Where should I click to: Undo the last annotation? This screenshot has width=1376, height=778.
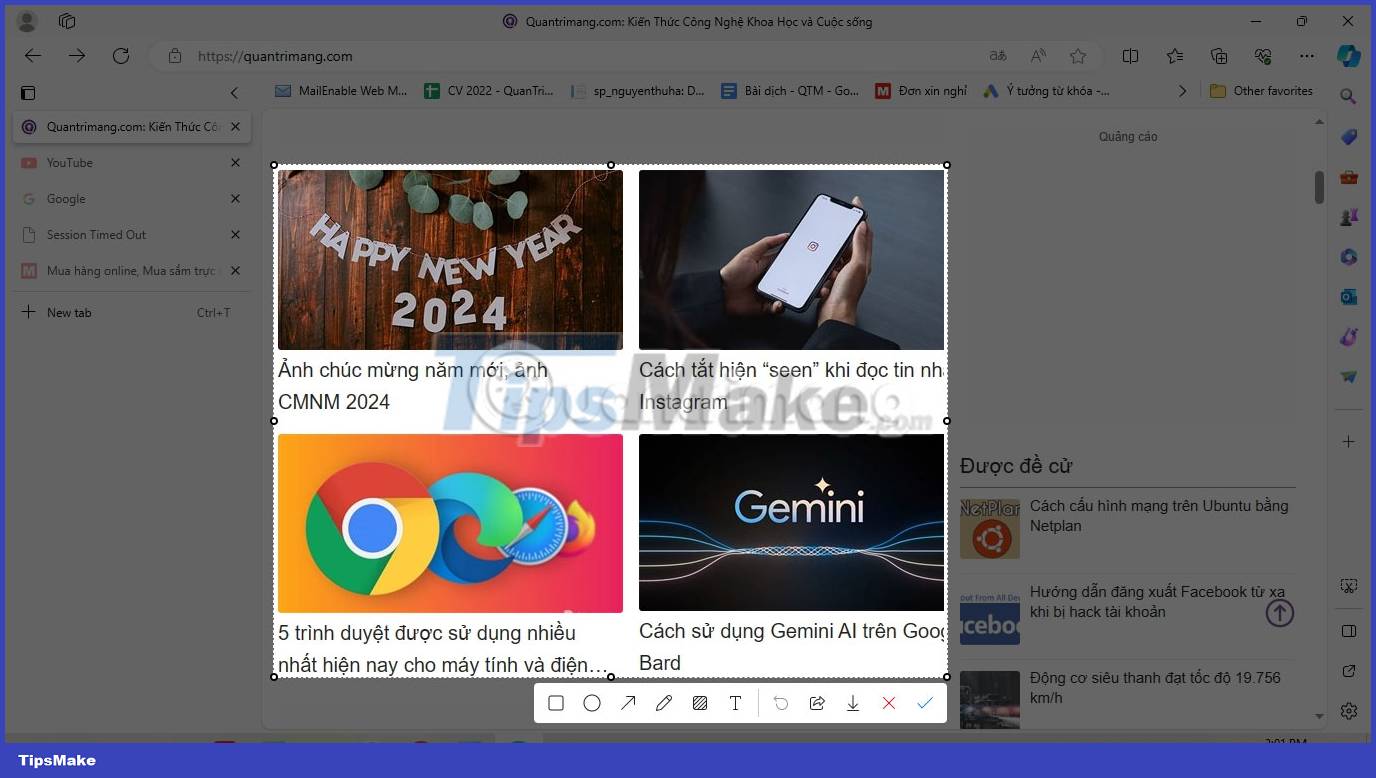click(781, 702)
